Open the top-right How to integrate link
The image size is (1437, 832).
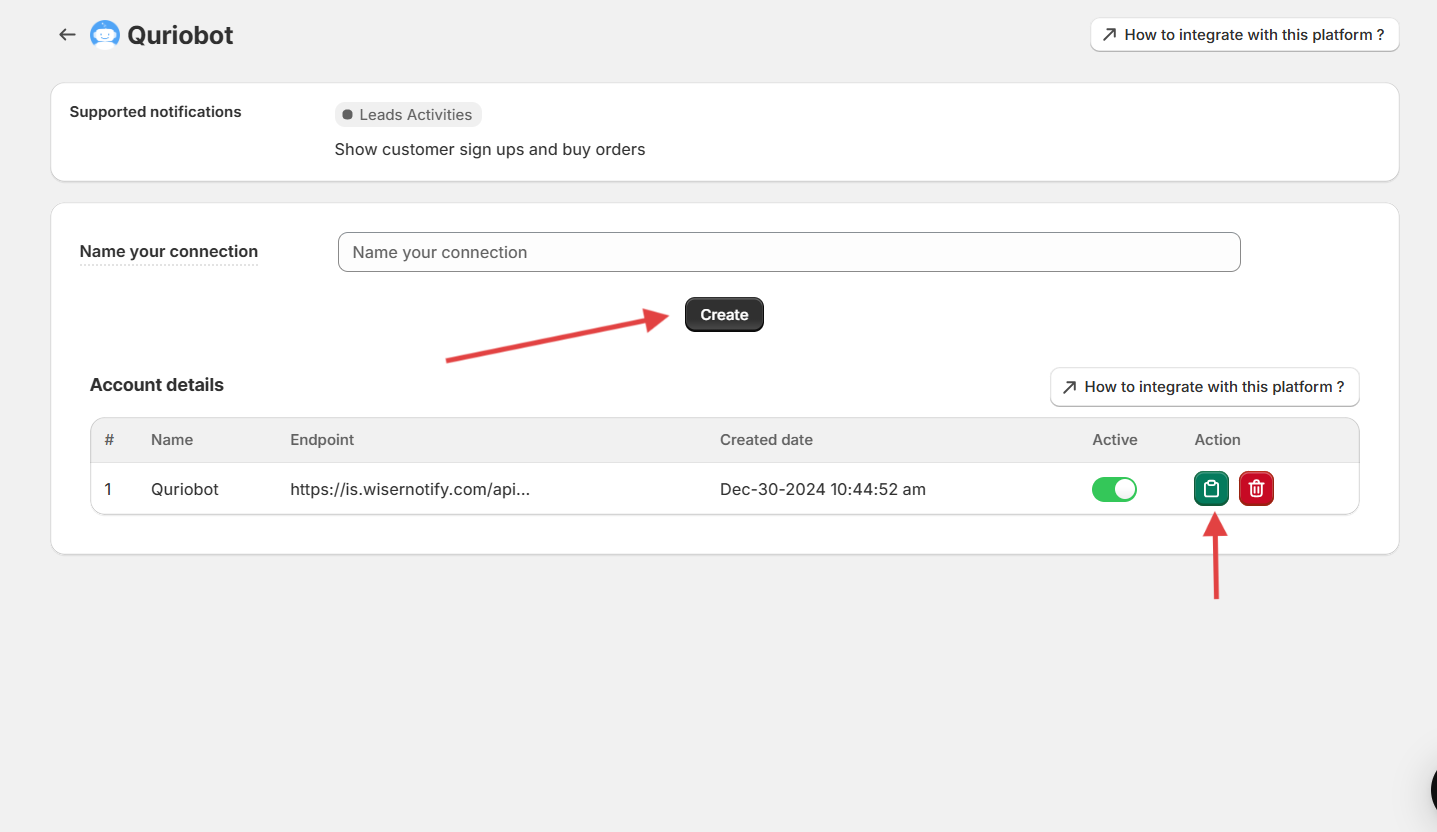1244,35
